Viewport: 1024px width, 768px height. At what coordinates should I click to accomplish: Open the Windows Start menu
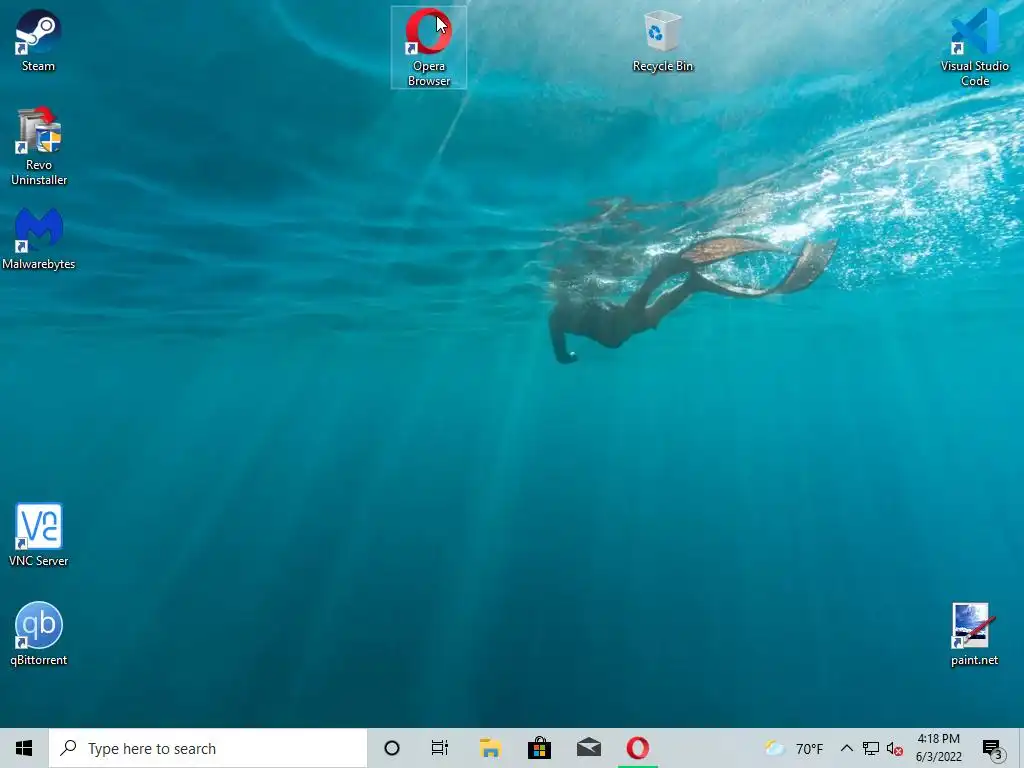[24, 748]
